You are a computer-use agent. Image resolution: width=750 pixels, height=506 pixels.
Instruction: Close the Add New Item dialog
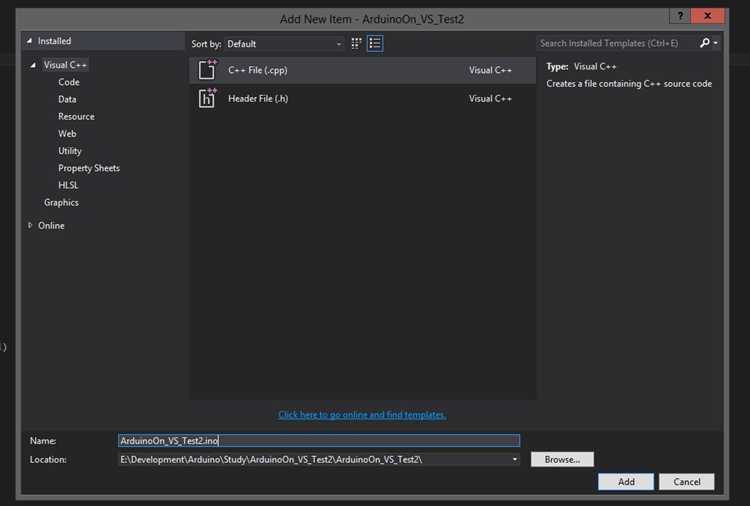[707, 16]
